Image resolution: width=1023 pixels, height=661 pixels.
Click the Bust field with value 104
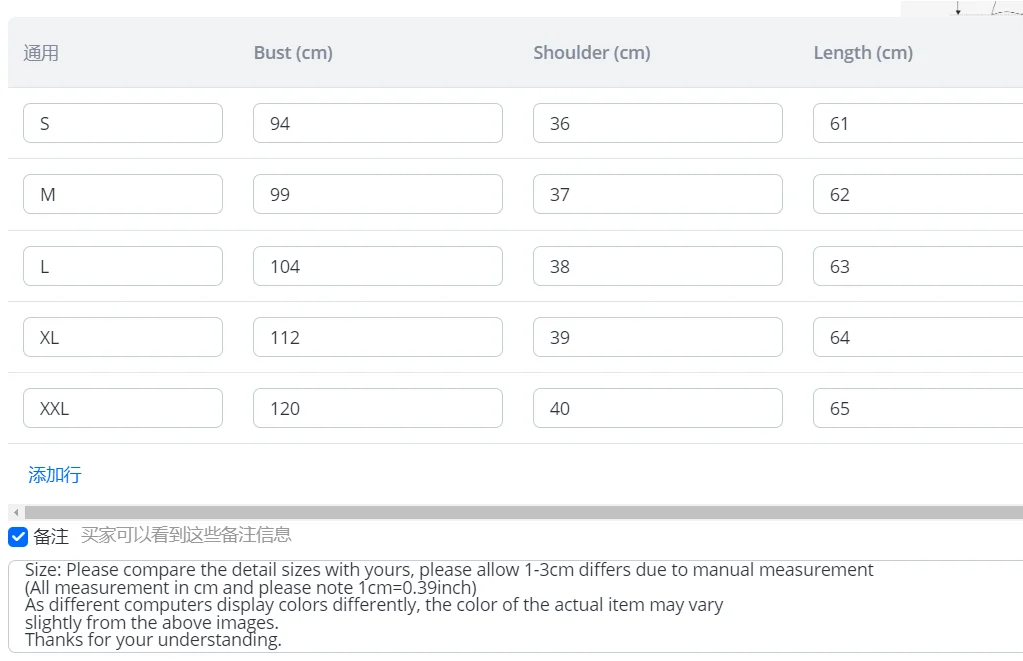coord(378,266)
